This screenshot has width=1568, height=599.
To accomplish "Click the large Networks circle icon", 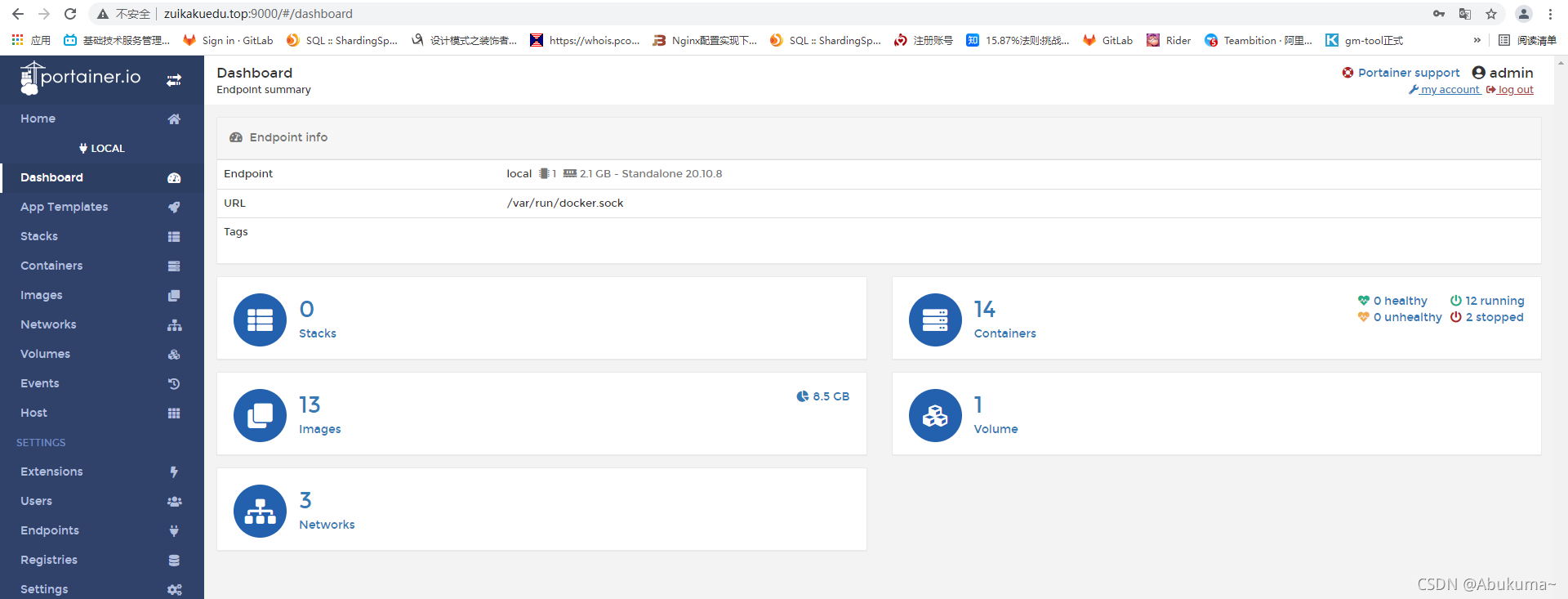I will pyautogui.click(x=260, y=511).
